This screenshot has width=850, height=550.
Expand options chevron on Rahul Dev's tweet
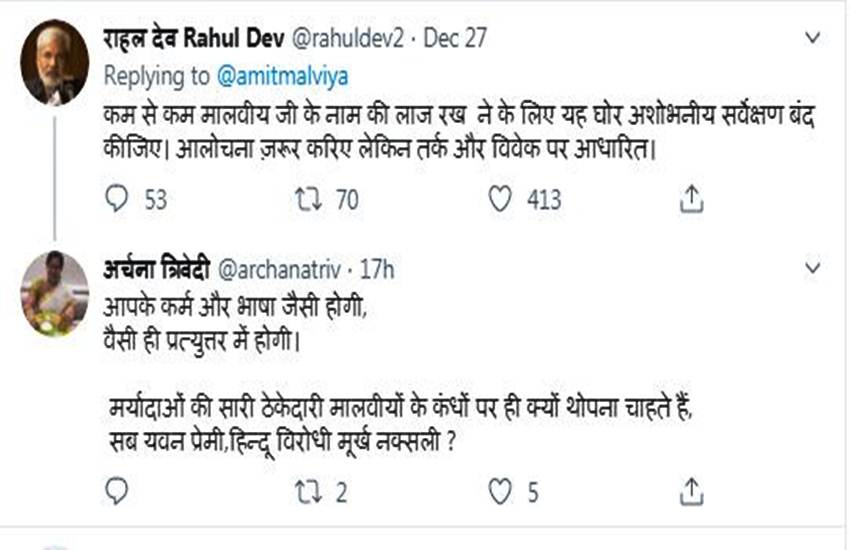pos(814,38)
